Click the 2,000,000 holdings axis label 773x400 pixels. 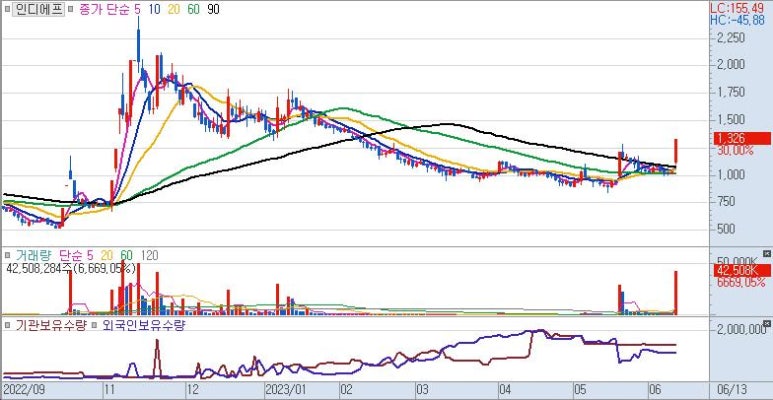click(x=739, y=329)
